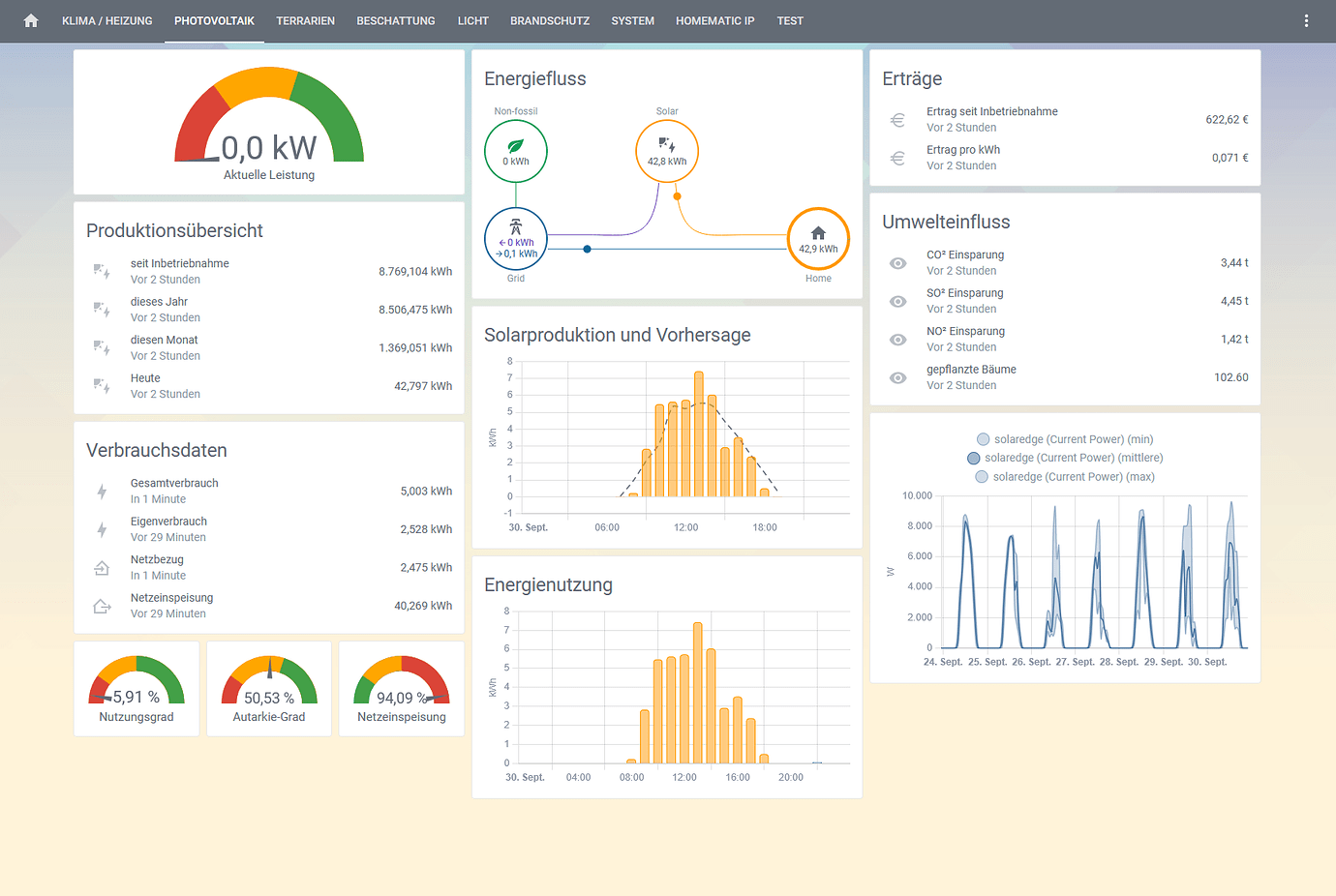Toggle solaredge Current Power (mittlere) series
This screenshot has width=1336, height=896.
point(1065,458)
